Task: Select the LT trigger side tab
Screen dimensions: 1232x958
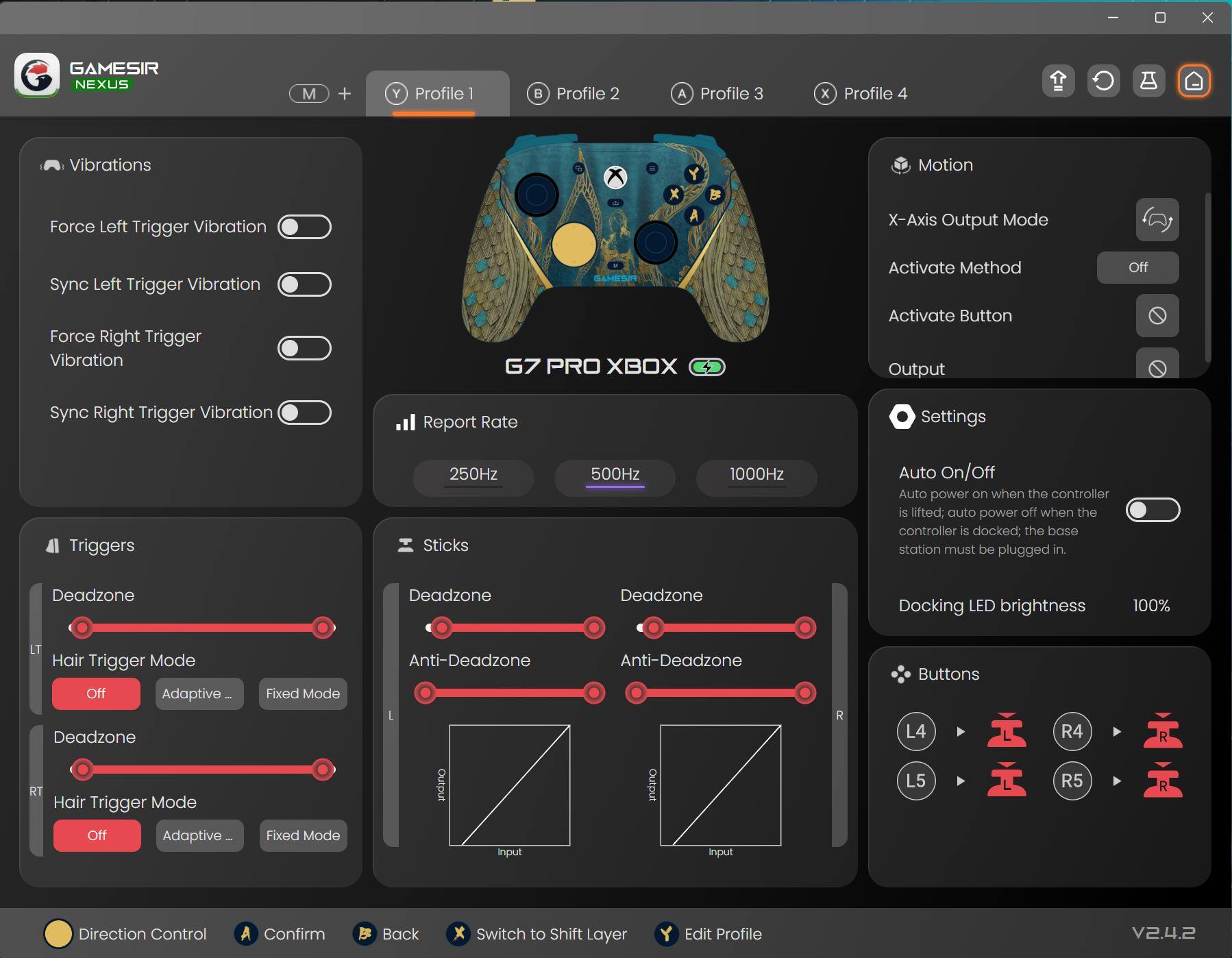Action: pos(36,649)
